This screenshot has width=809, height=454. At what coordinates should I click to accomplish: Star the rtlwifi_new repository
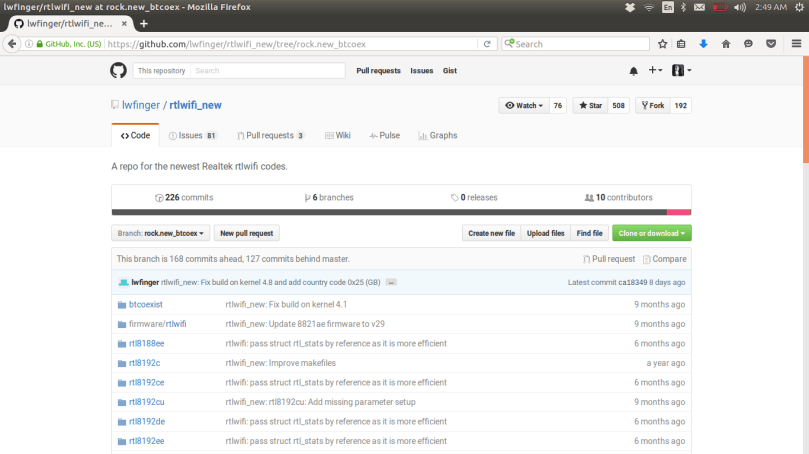pyautogui.click(x=591, y=105)
